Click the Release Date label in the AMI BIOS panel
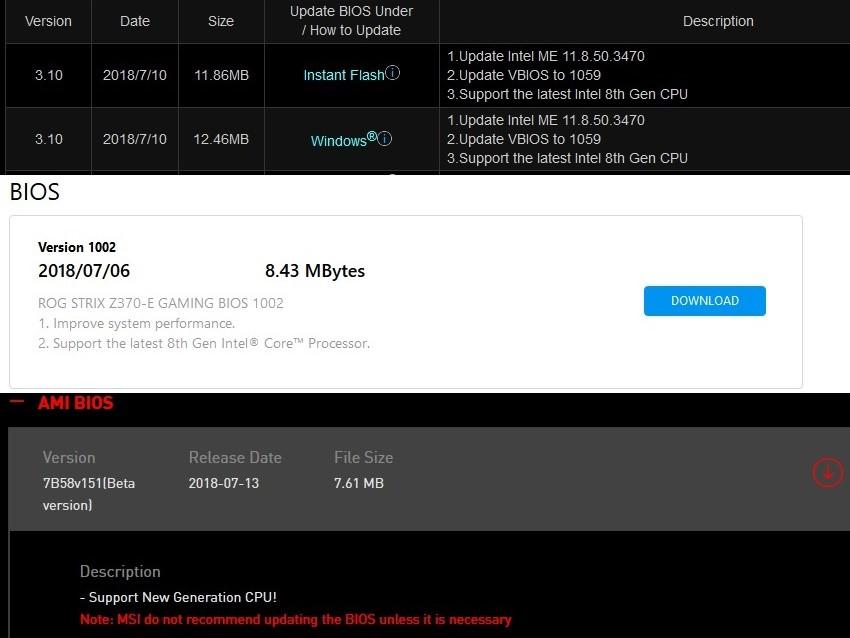The height and width of the screenshot is (638, 850). point(235,457)
